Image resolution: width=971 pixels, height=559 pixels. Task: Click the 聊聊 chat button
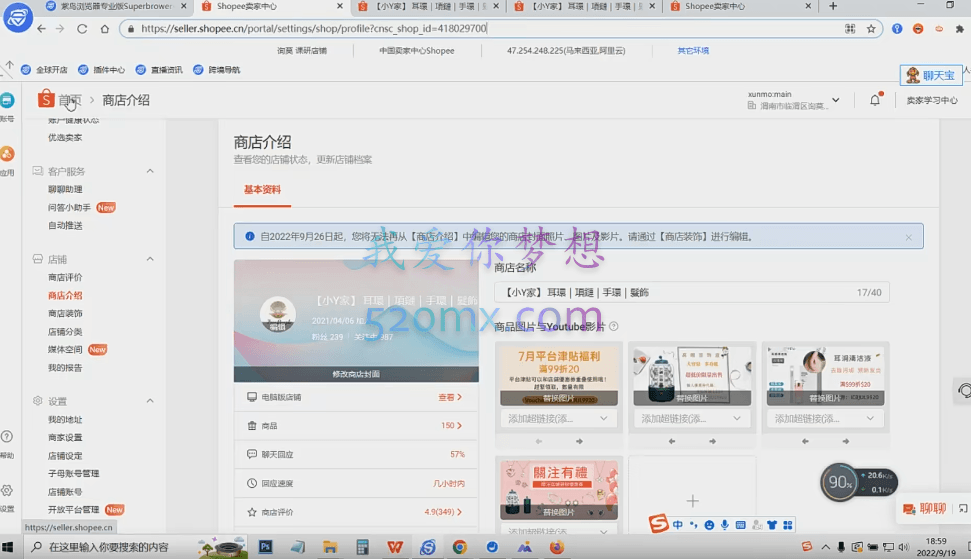click(x=924, y=509)
